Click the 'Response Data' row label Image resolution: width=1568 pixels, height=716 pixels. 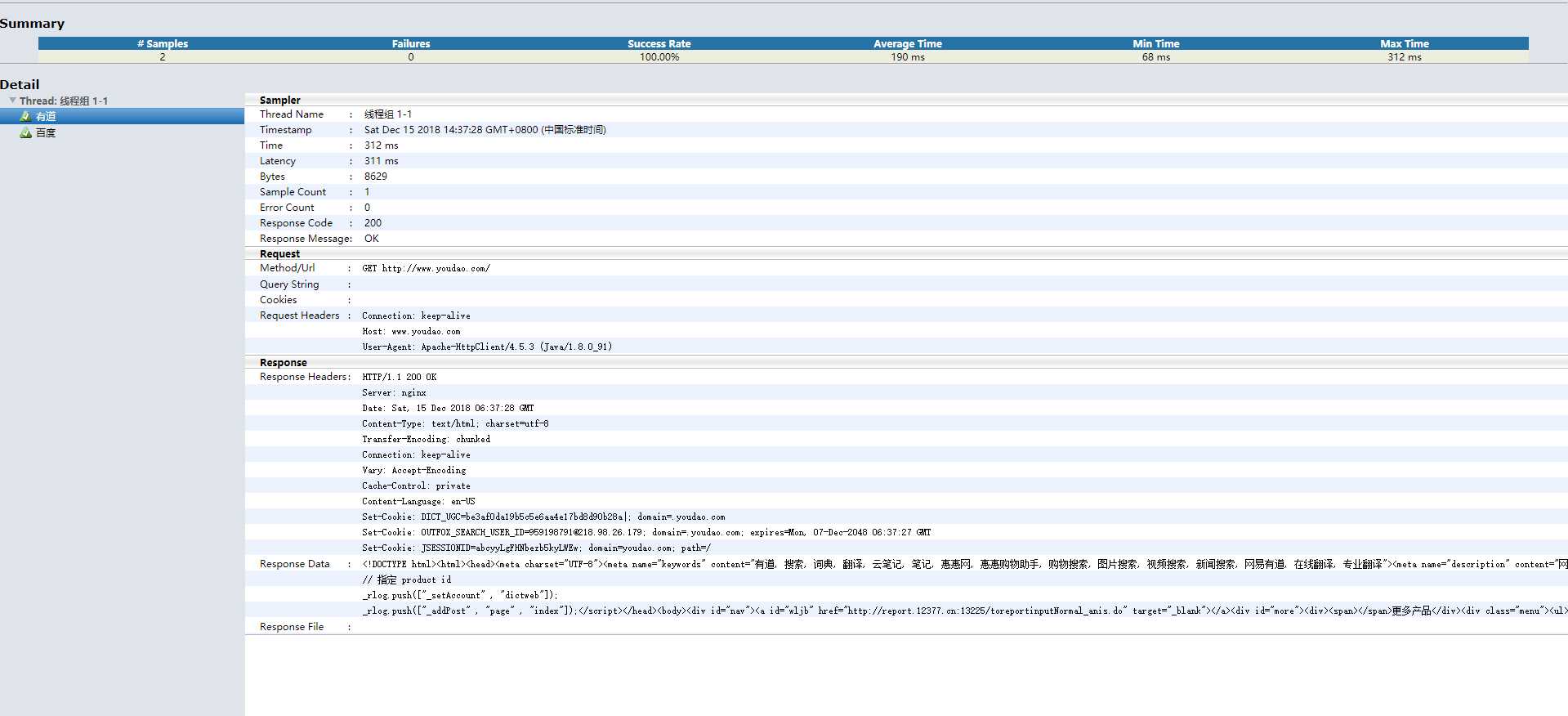(294, 563)
